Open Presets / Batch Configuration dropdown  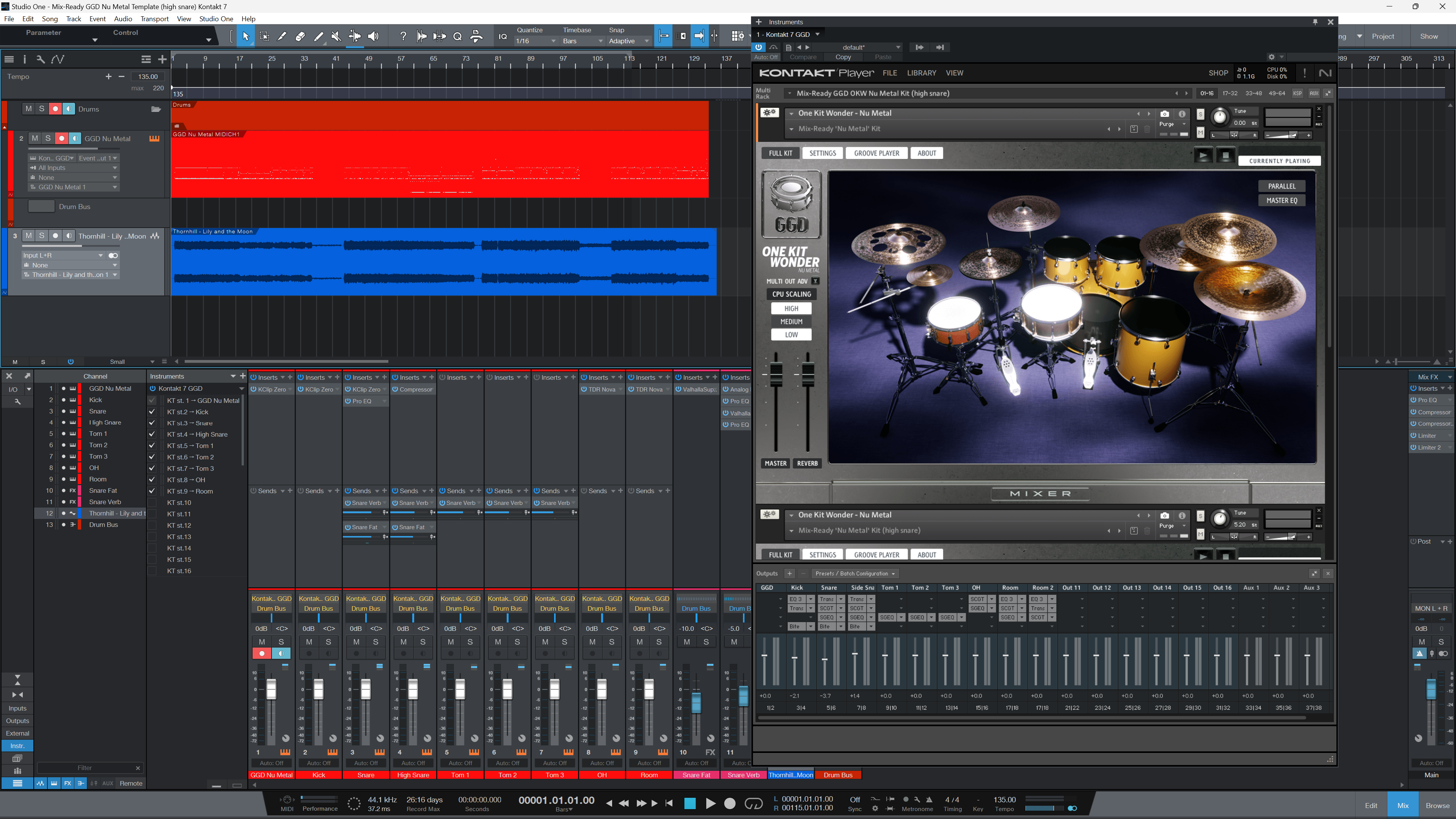click(855, 574)
